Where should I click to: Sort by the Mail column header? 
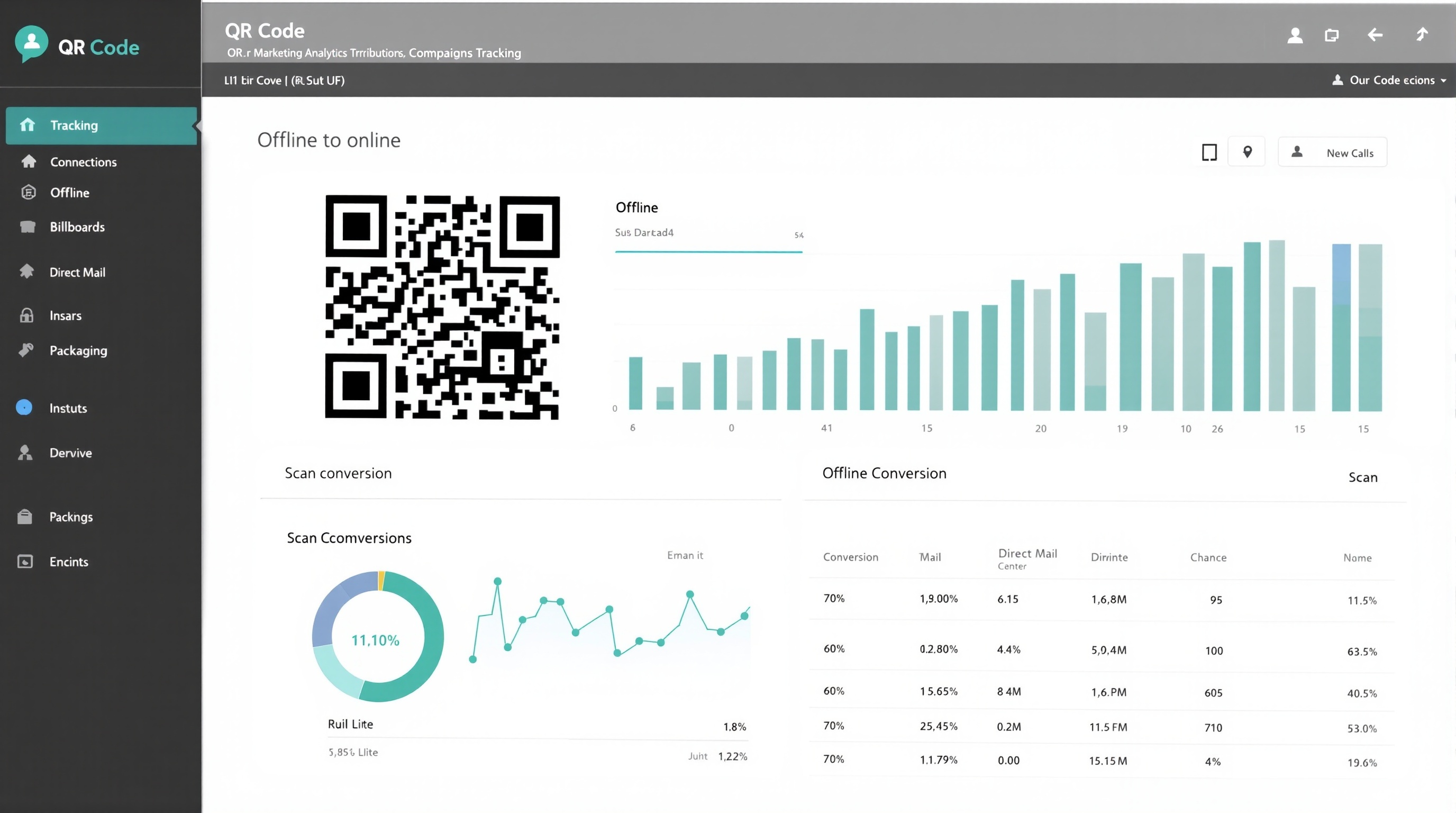coord(930,557)
